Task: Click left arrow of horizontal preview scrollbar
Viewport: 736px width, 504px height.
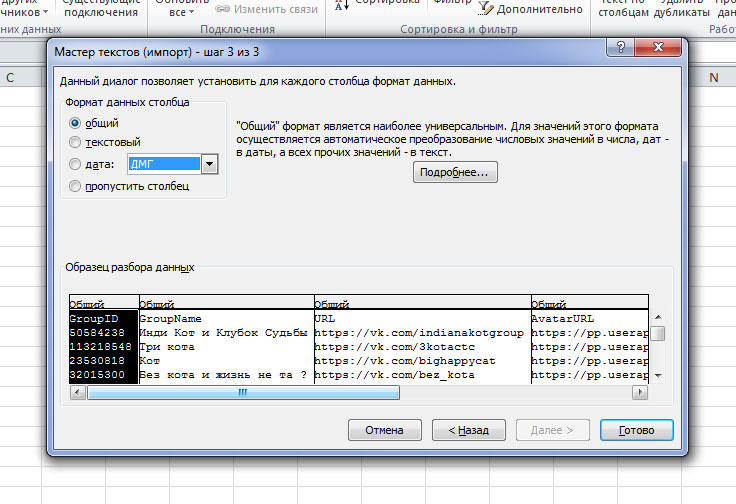Action: 77,393
